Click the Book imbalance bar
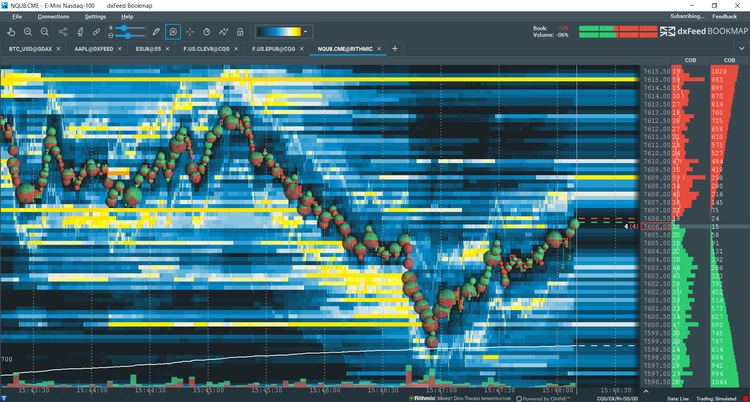Screen dimensions: 750x402 click(618, 29)
